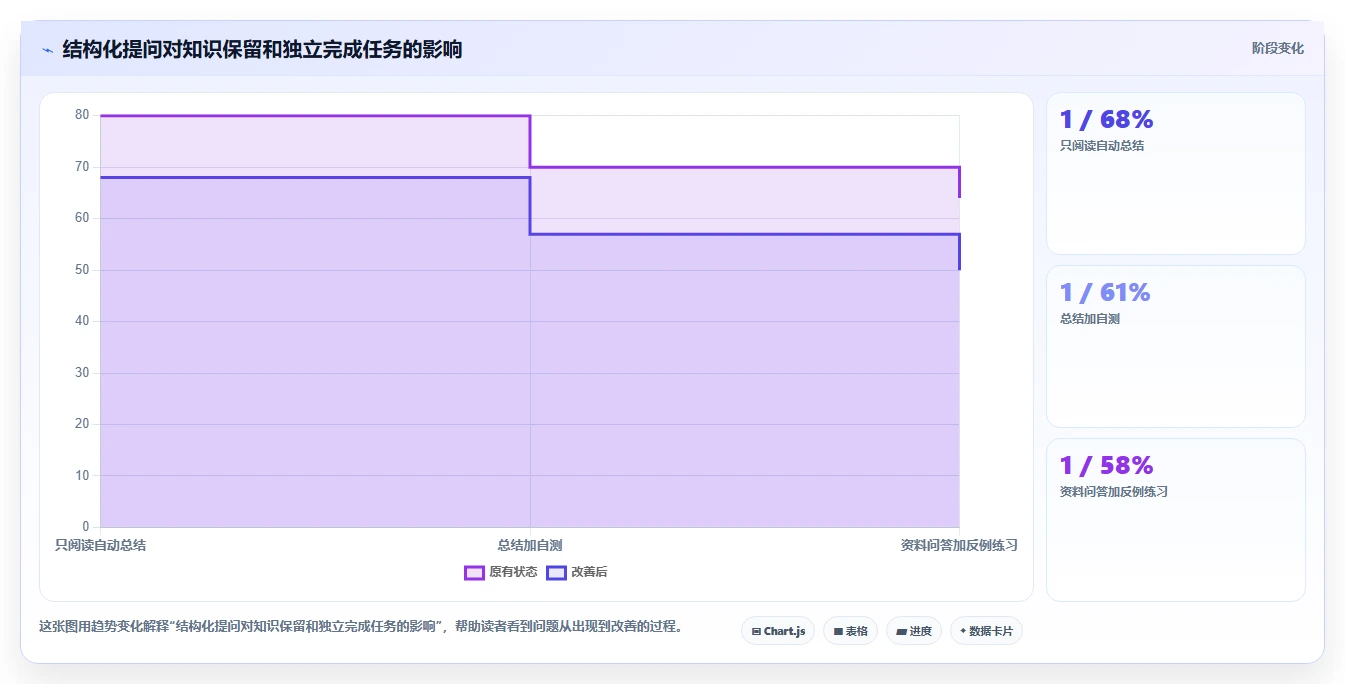Click the purple 原有状态 legend swatch
This screenshot has width=1345, height=684.
click(474, 573)
